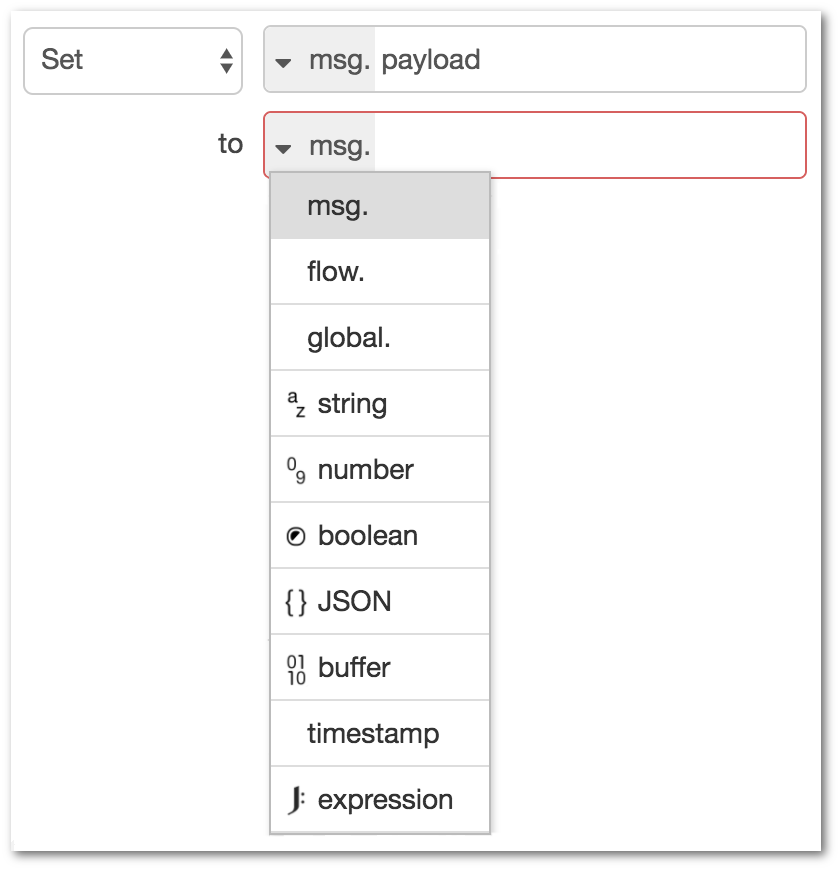Screen dimensions: 840x870
Task: Select the string type option
Action: click(x=380, y=404)
